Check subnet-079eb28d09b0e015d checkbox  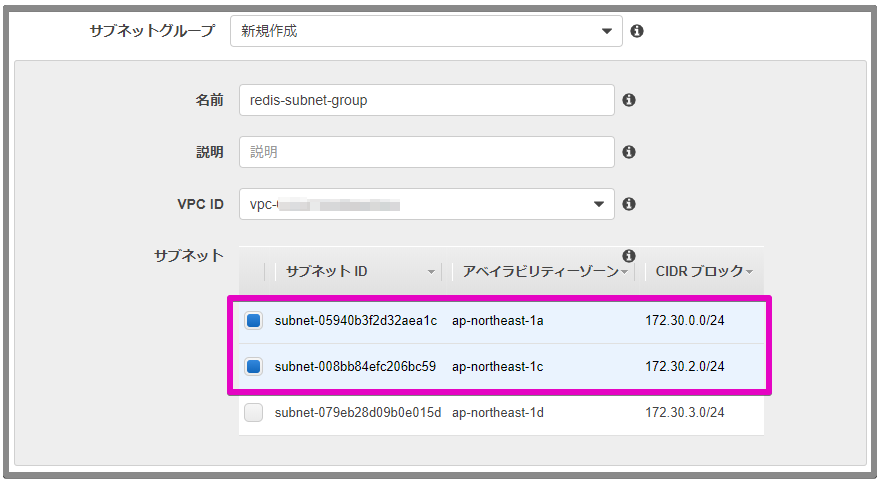click(x=254, y=413)
